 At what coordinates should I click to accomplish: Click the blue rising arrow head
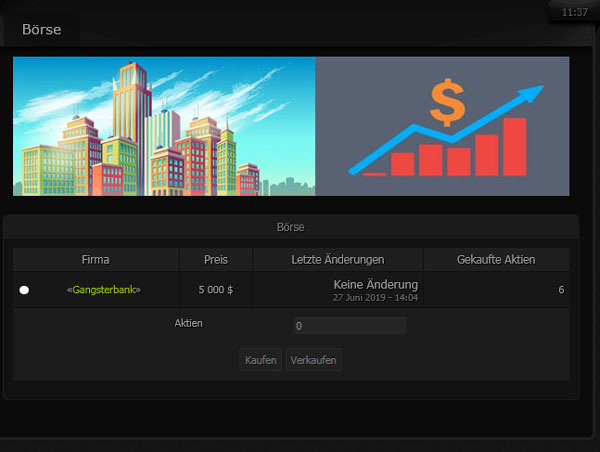click(x=533, y=96)
